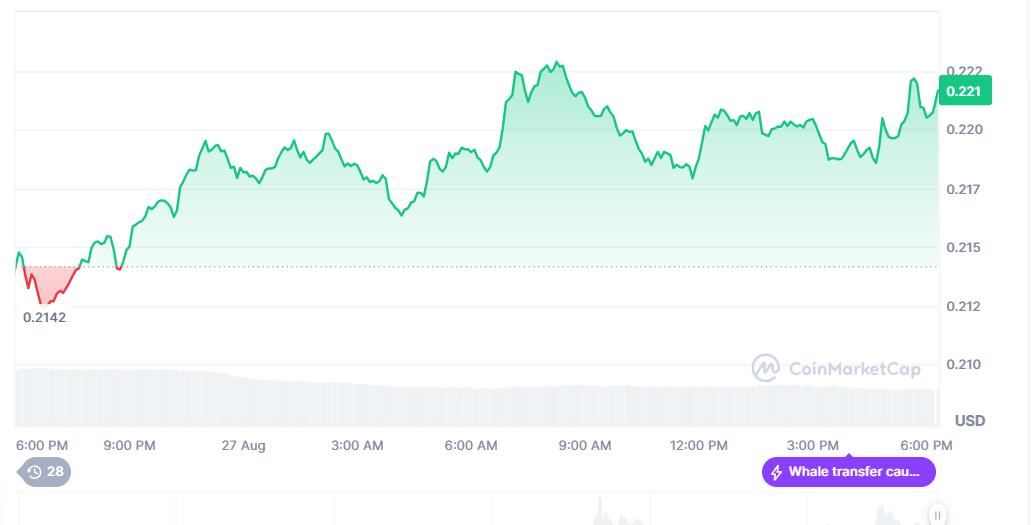Image resolution: width=1031 pixels, height=525 pixels.
Task: Click the 0.222 price axis label
Action: 964,71
